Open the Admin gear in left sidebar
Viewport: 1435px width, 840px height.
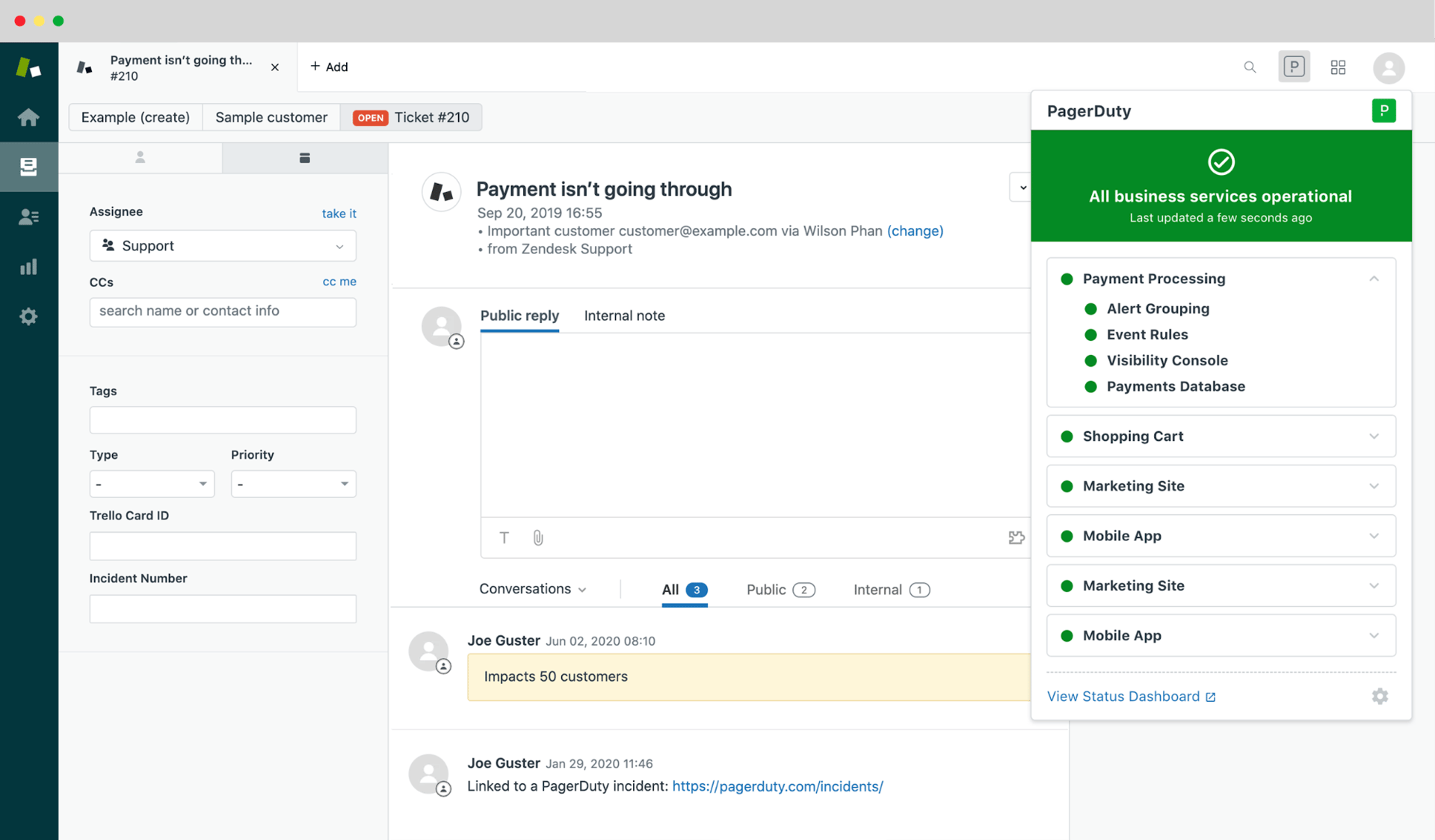coord(28,316)
